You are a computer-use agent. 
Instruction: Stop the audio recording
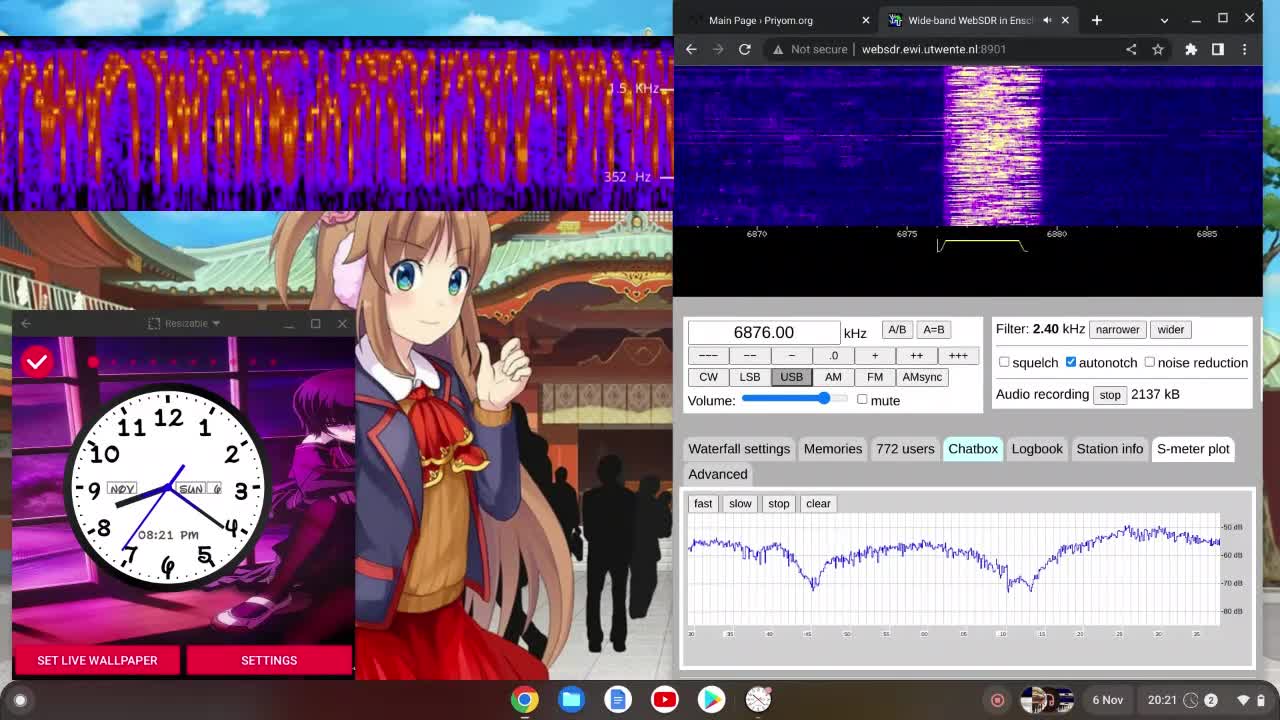click(1110, 395)
